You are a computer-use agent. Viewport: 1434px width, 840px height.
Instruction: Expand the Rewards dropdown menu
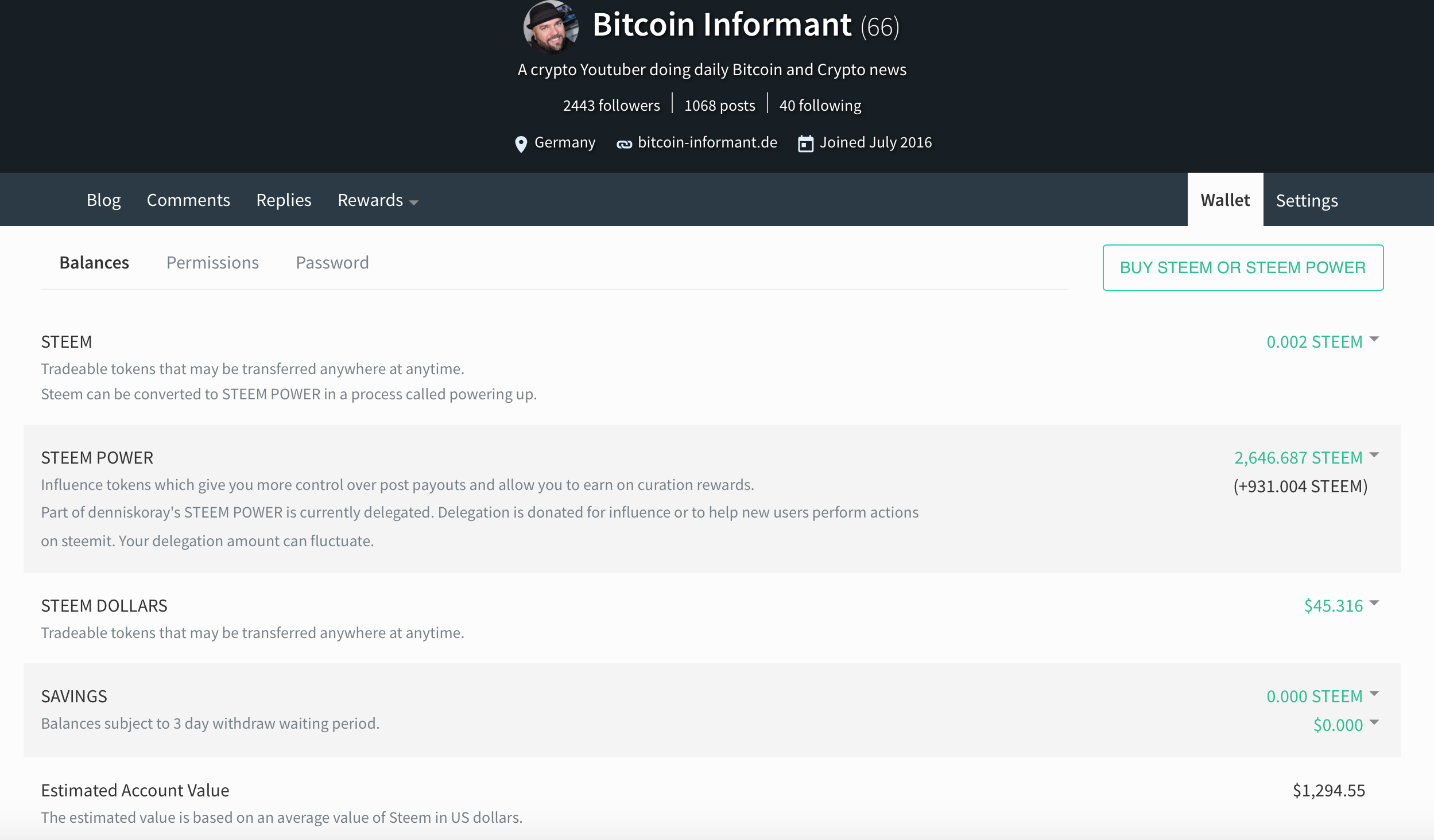point(377,200)
